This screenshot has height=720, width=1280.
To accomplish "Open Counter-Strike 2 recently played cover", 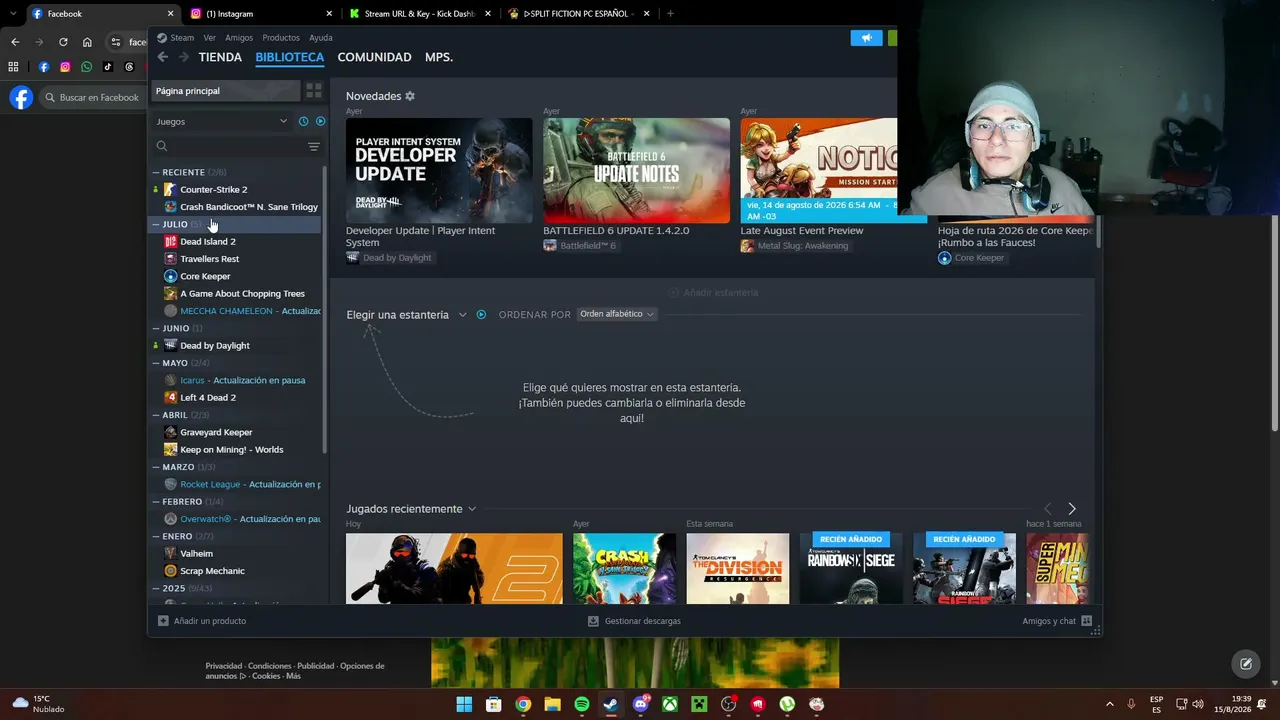I will [x=454, y=569].
